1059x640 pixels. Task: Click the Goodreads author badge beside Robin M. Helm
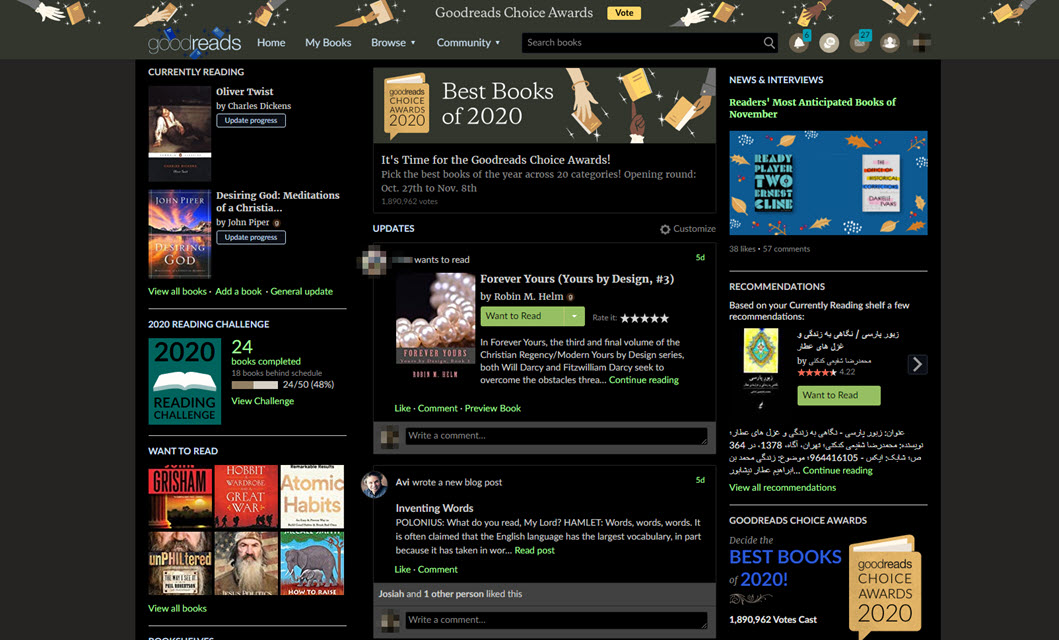point(570,296)
